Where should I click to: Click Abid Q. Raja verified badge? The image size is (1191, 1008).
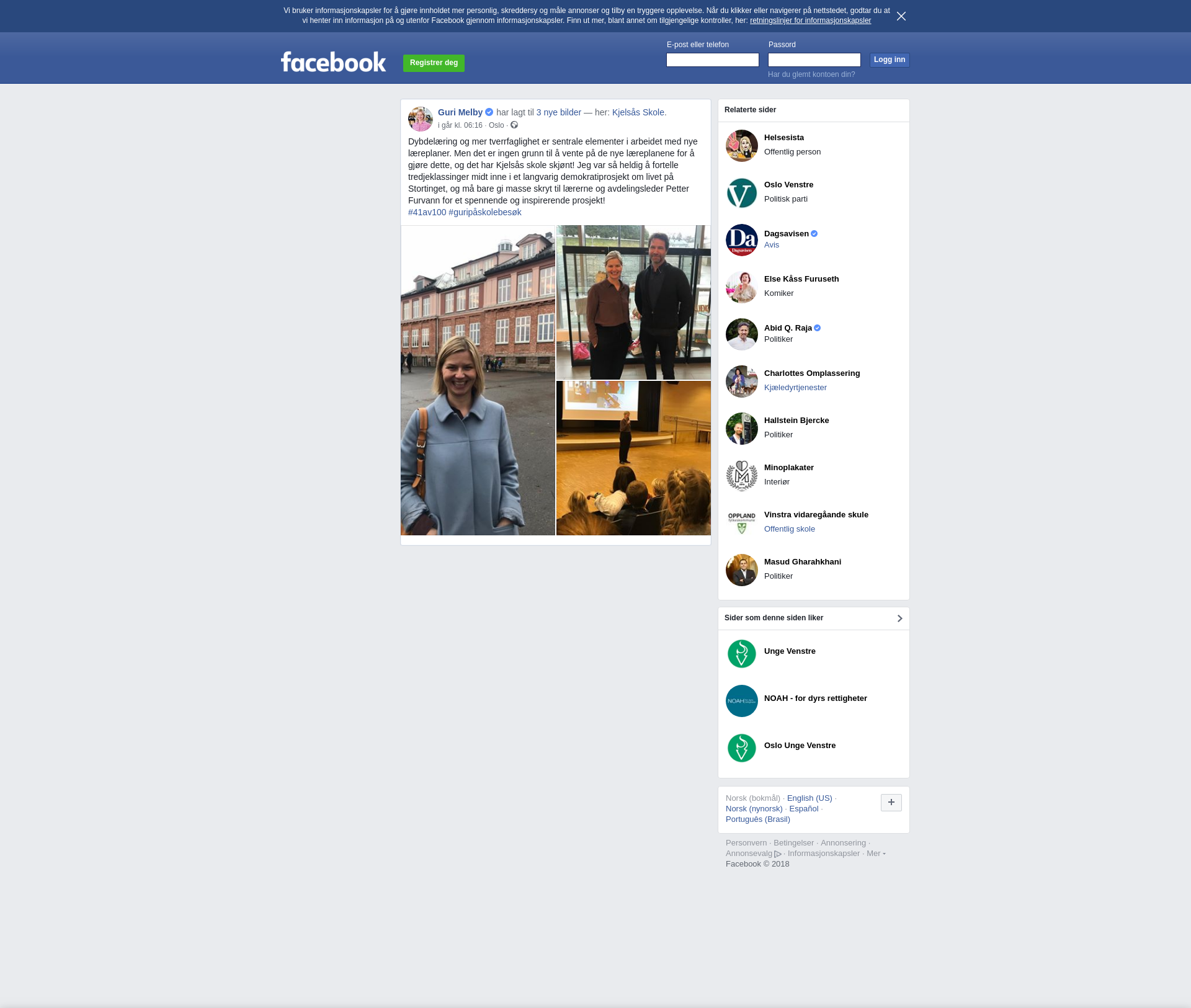818,328
